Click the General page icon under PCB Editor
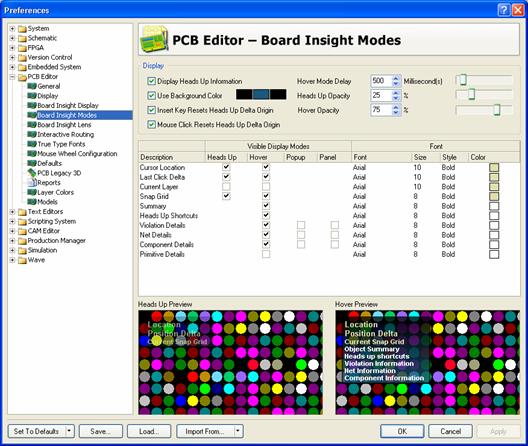The image size is (528, 446). pos(32,86)
